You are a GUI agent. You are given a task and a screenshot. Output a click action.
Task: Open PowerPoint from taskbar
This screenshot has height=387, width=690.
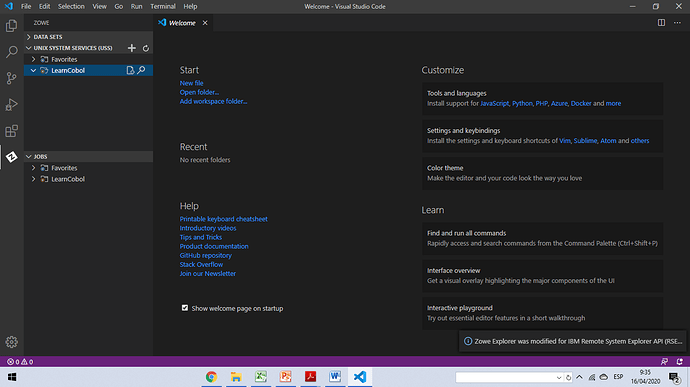[286, 377]
